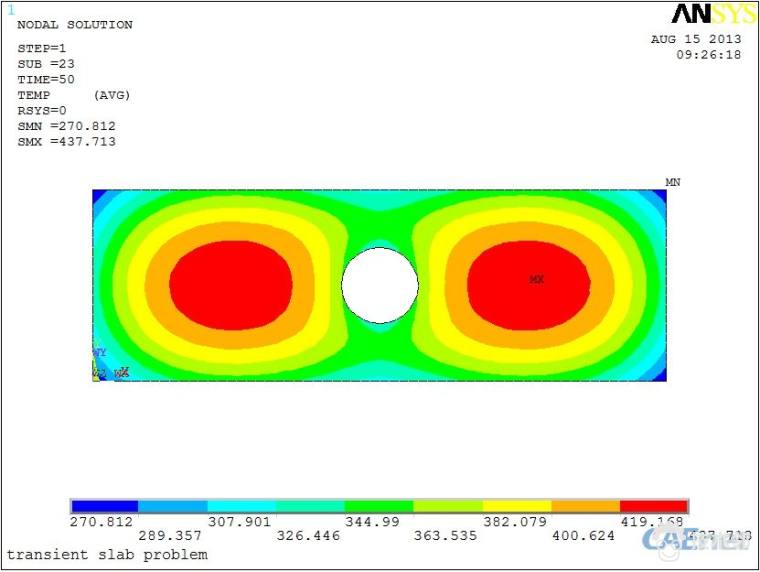Pick the left red hot zone
Viewport: 760px width, 572px height.
coord(231,285)
